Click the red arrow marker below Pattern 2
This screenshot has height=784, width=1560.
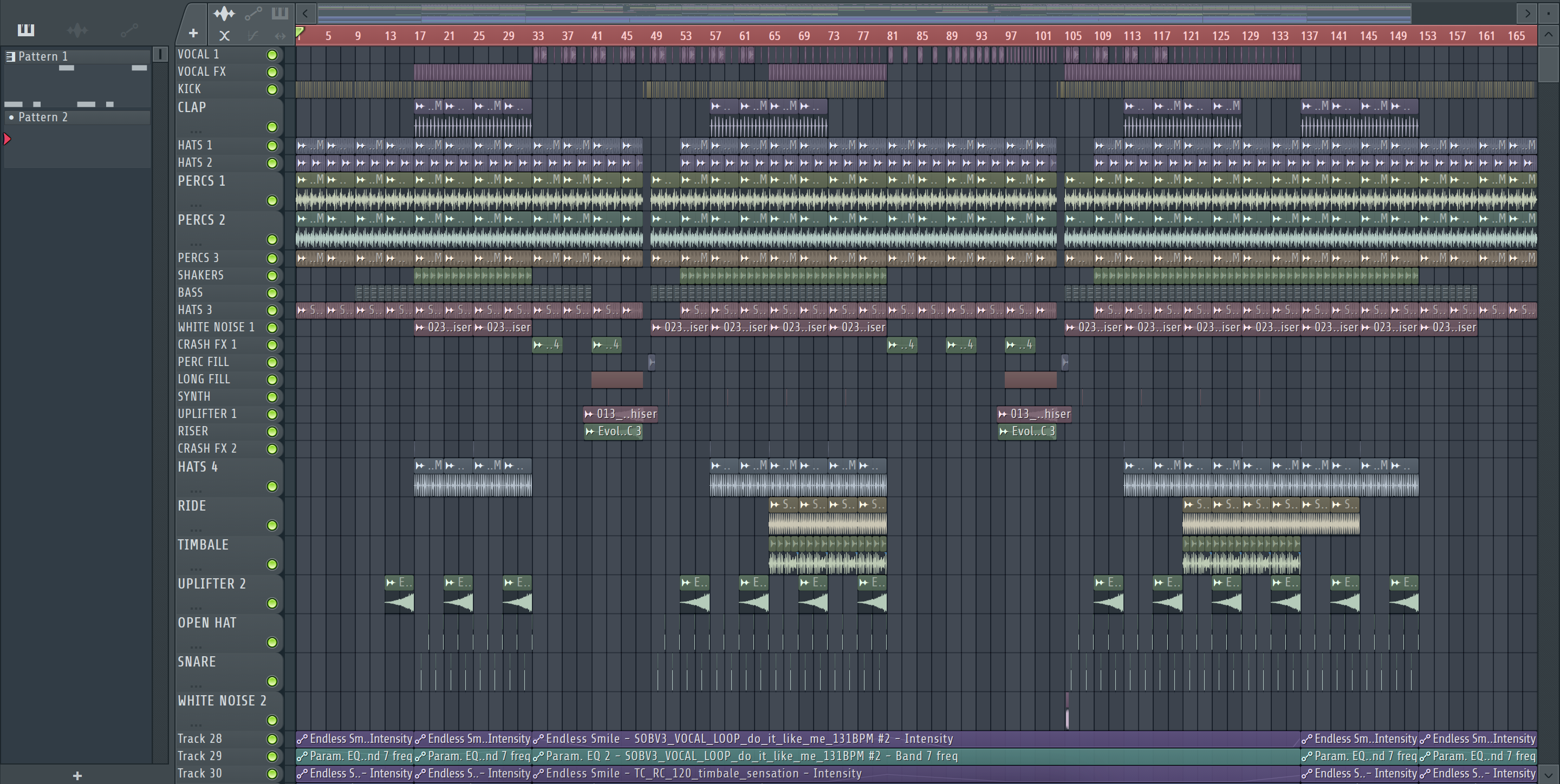(x=7, y=139)
